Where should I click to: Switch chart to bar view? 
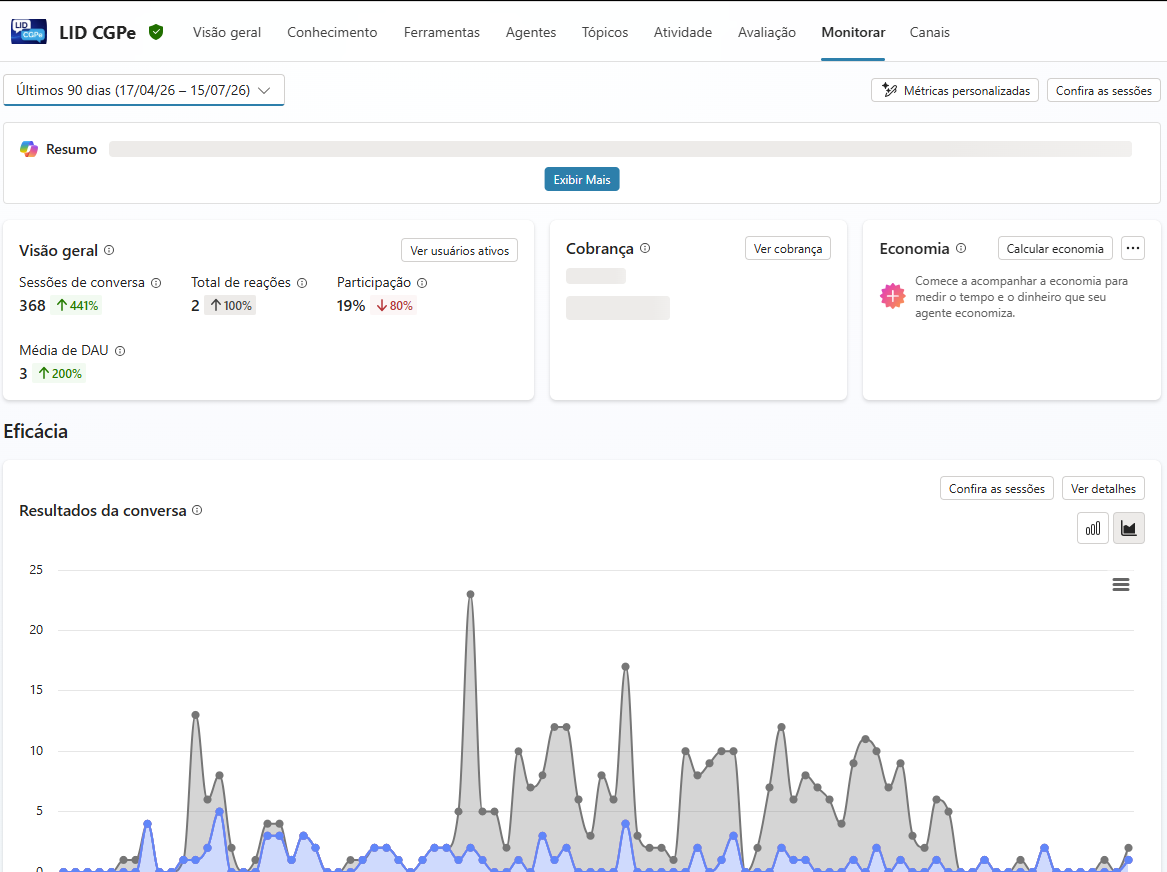1093,528
